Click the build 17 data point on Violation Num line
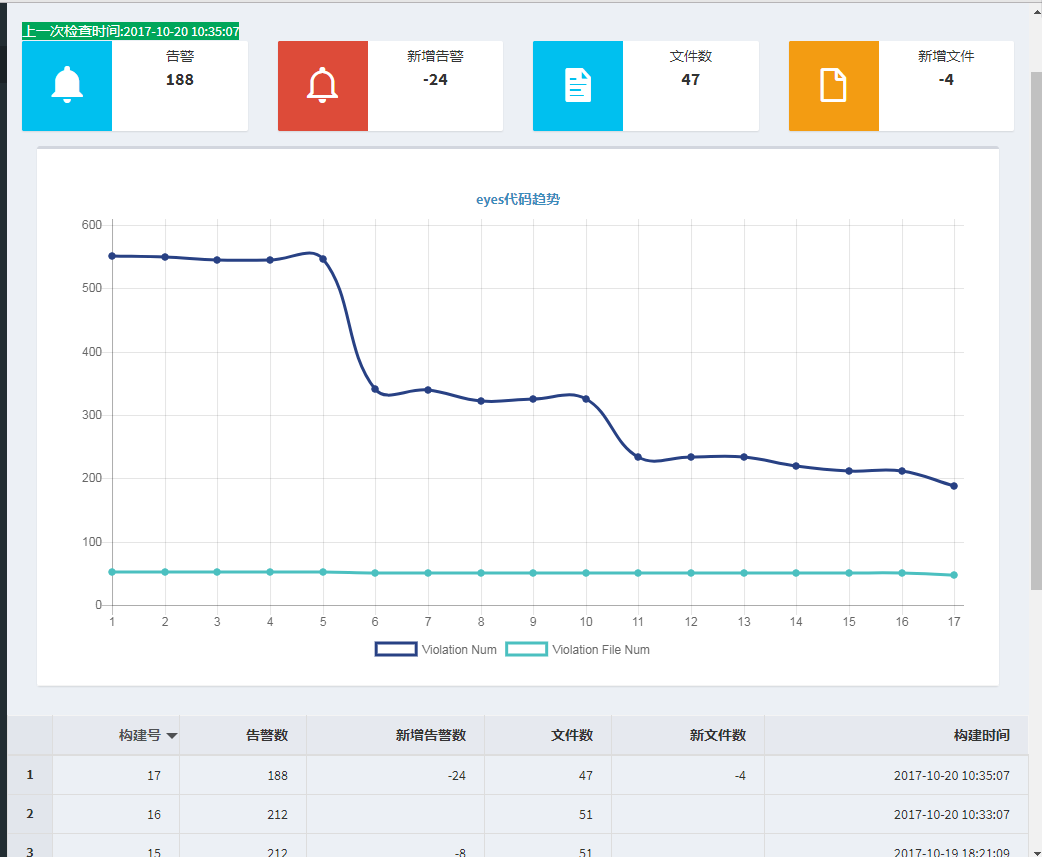1042x857 pixels. [x=954, y=486]
